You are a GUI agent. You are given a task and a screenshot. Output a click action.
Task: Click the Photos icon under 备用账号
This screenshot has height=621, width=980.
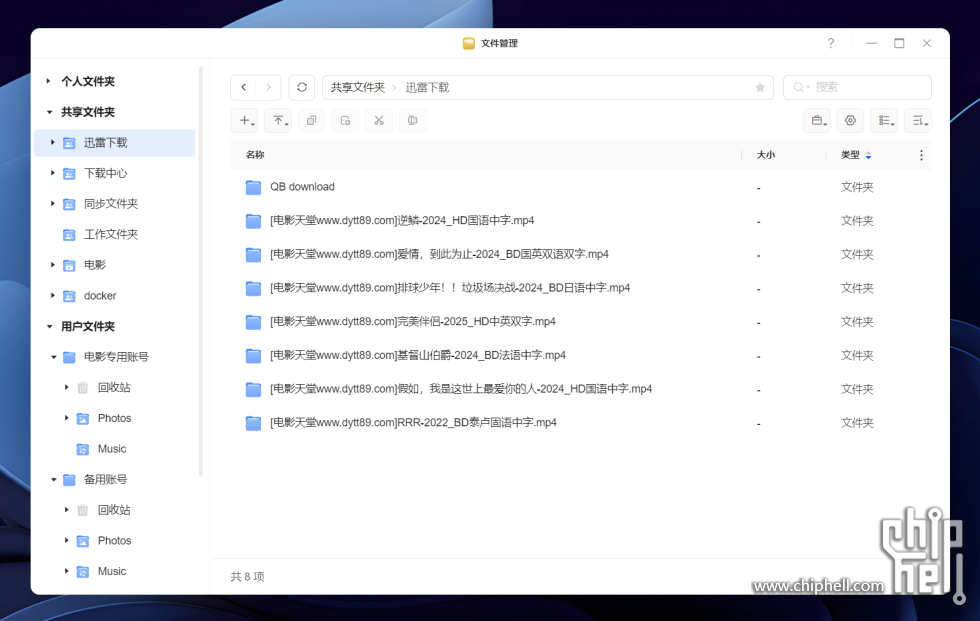(x=82, y=540)
